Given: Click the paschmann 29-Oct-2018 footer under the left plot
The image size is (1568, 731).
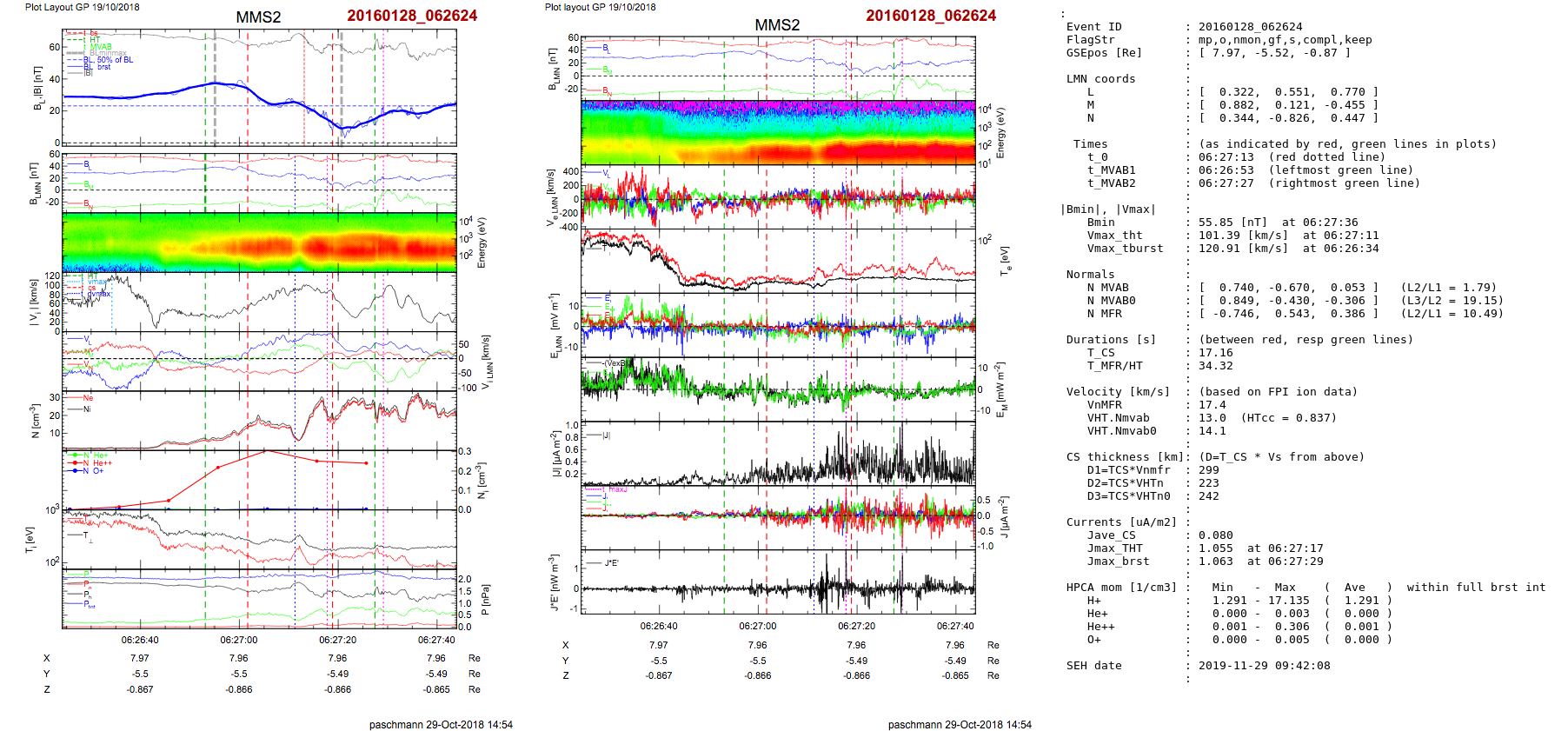Looking at the screenshot, I should pos(441,724).
